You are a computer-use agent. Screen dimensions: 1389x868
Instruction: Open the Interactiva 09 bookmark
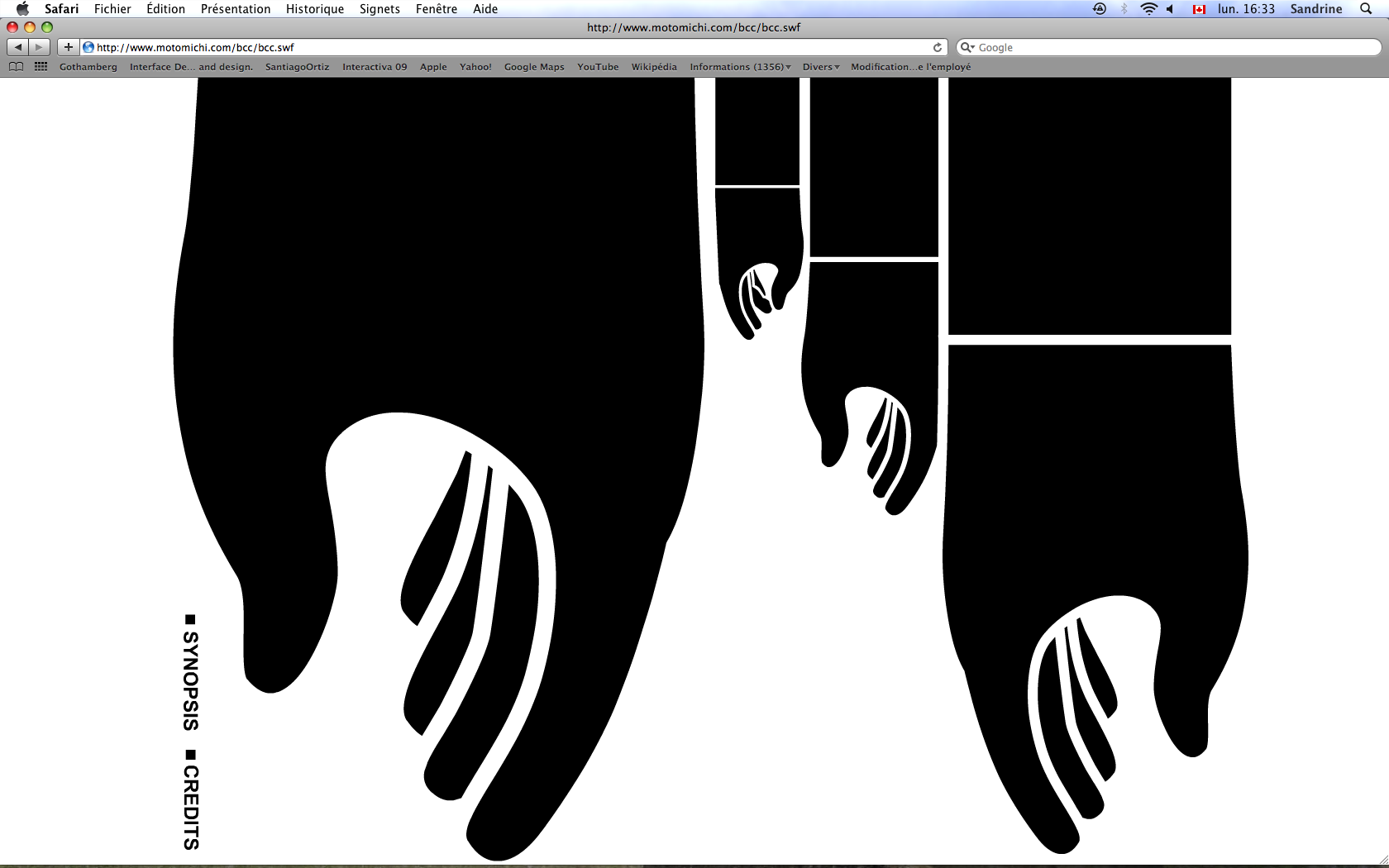coord(375,67)
